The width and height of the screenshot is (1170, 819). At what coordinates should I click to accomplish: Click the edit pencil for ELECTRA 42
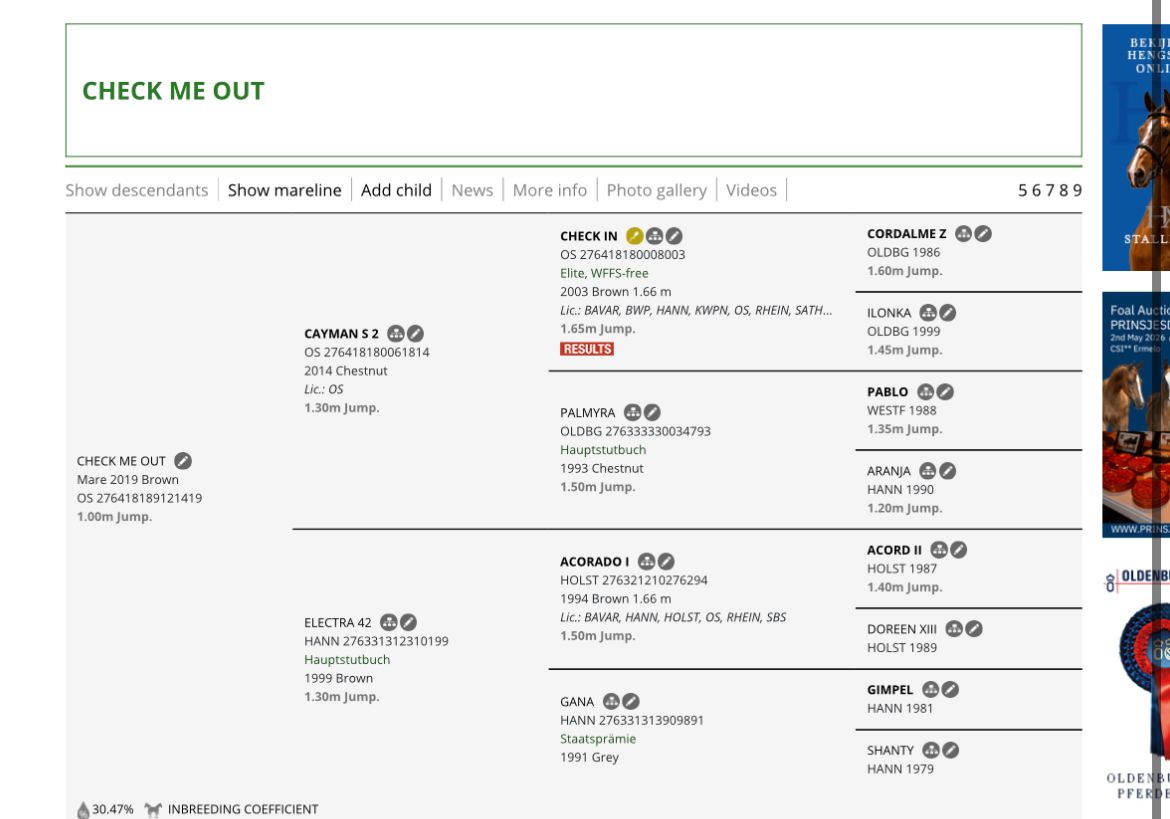pos(408,622)
